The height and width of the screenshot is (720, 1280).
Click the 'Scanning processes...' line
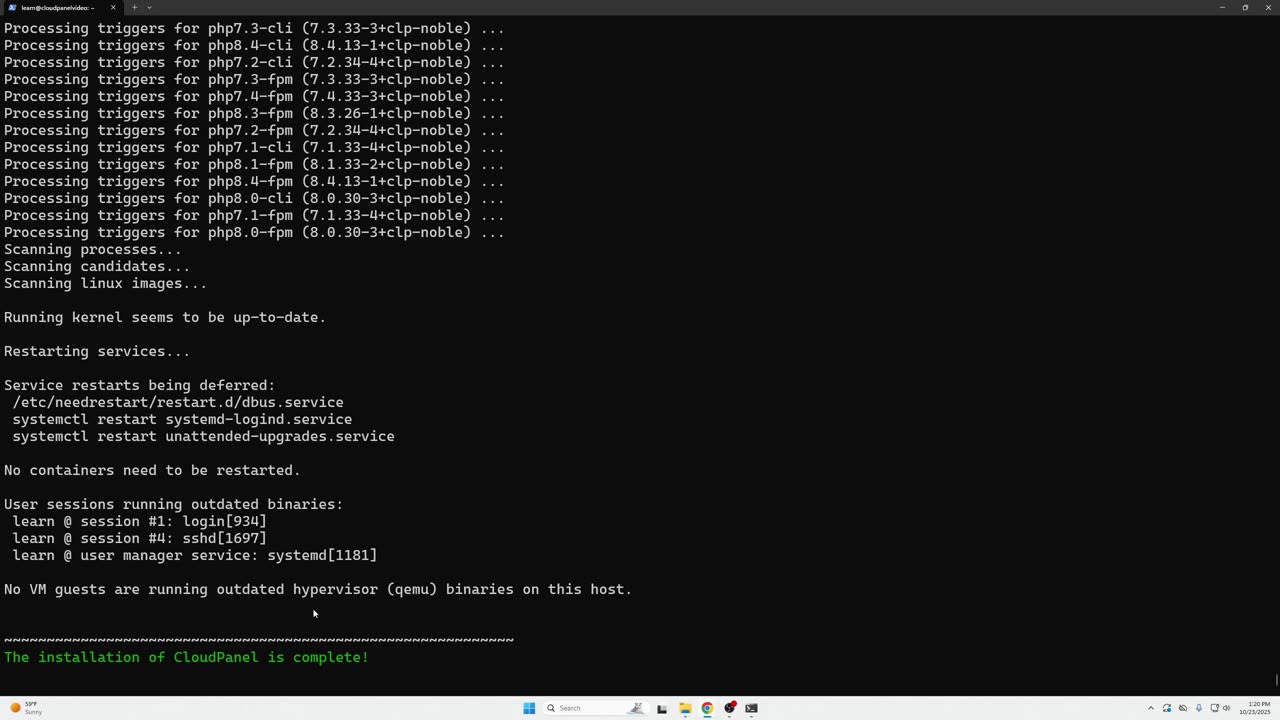[x=93, y=249]
